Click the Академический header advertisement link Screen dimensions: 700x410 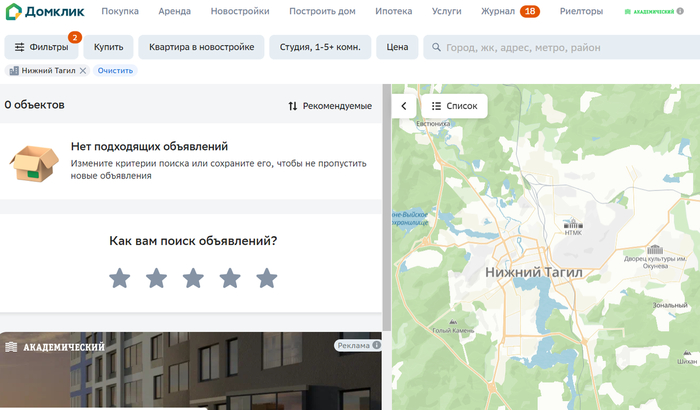coord(650,12)
